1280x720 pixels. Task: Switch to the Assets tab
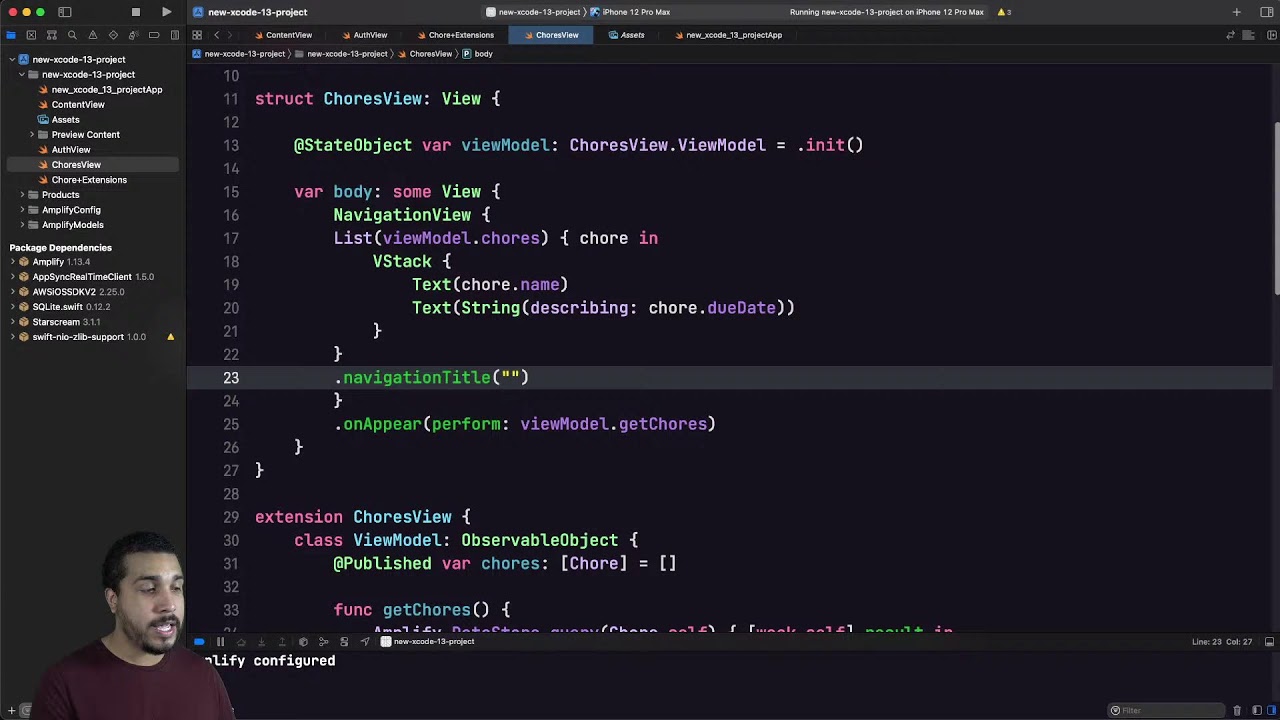coord(627,35)
